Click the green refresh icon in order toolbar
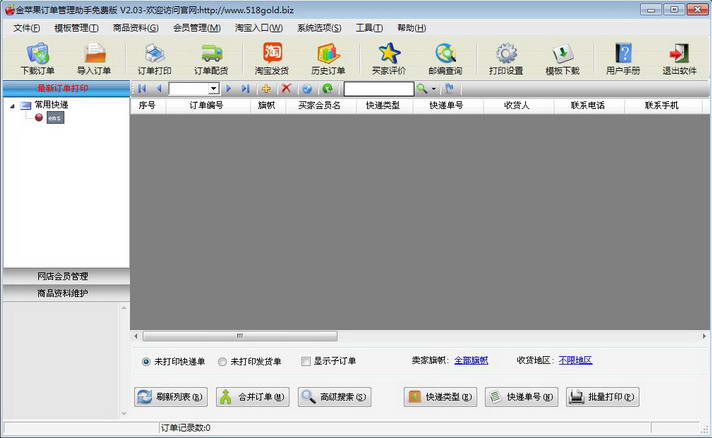712x438 pixels. click(327, 89)
